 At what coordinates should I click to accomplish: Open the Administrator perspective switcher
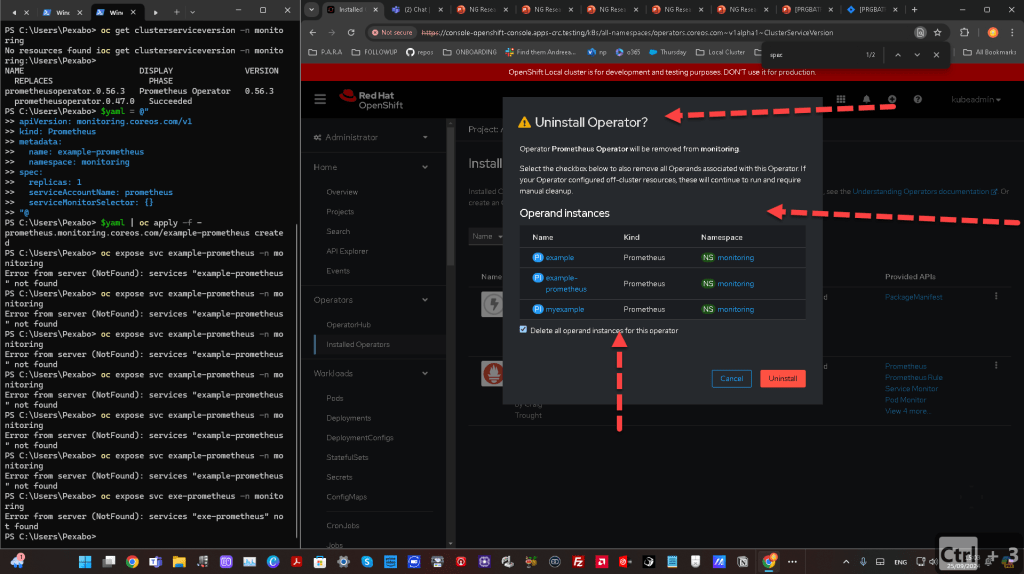(x=371, y=137)
